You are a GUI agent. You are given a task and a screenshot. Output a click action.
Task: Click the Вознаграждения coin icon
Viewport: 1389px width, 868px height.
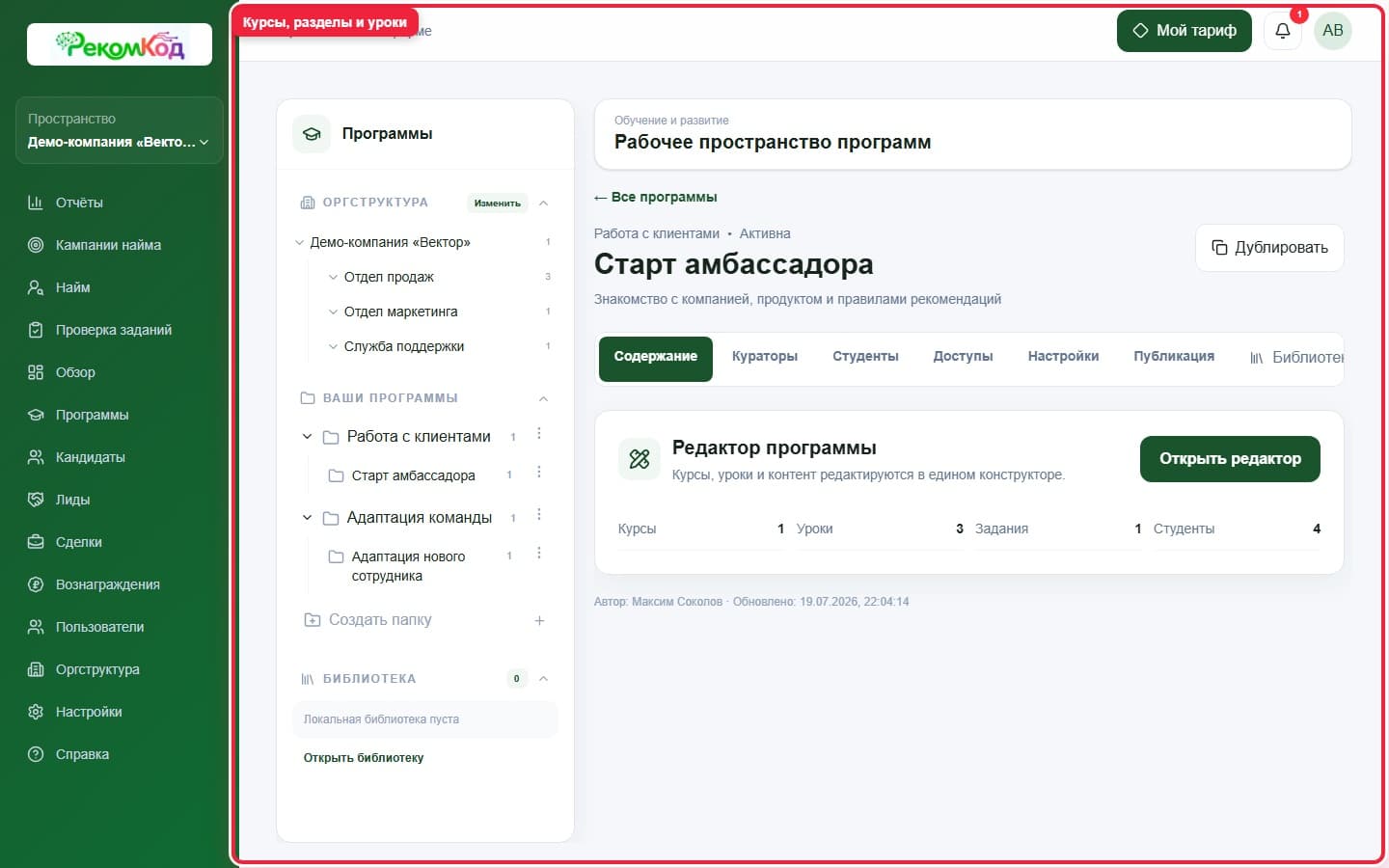(x=36, y=584)
